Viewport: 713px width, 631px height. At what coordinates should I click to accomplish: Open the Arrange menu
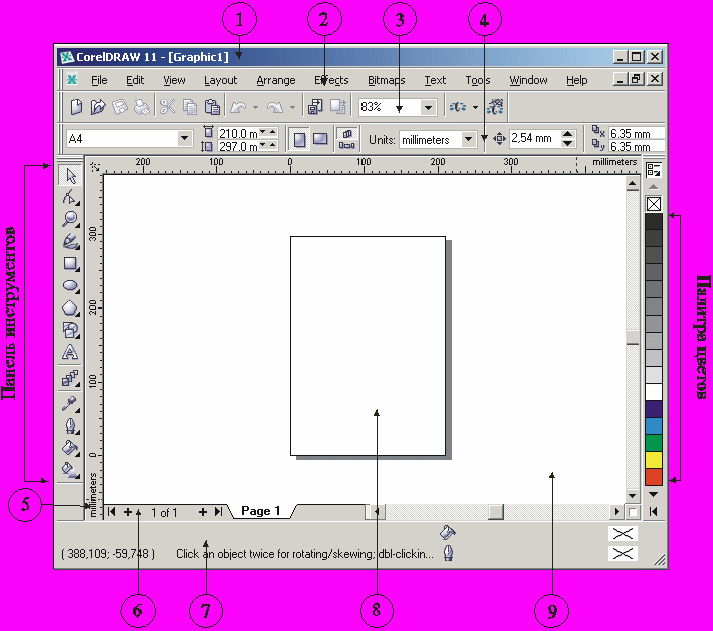(x=276, y=80)
